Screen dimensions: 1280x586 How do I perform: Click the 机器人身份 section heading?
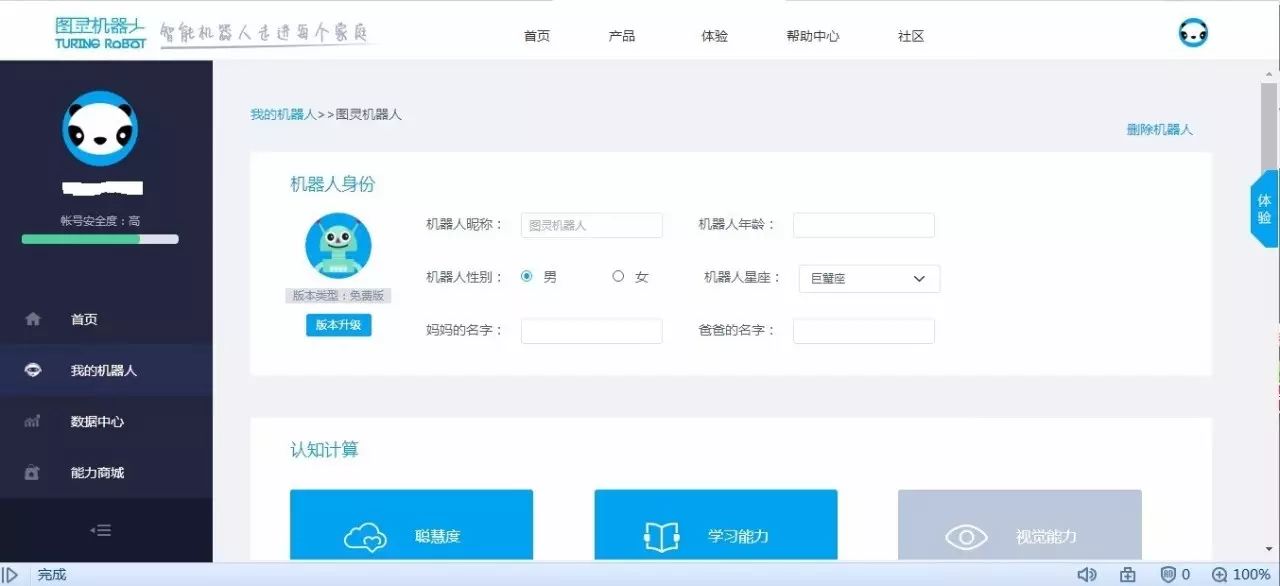tap(333, 184)
